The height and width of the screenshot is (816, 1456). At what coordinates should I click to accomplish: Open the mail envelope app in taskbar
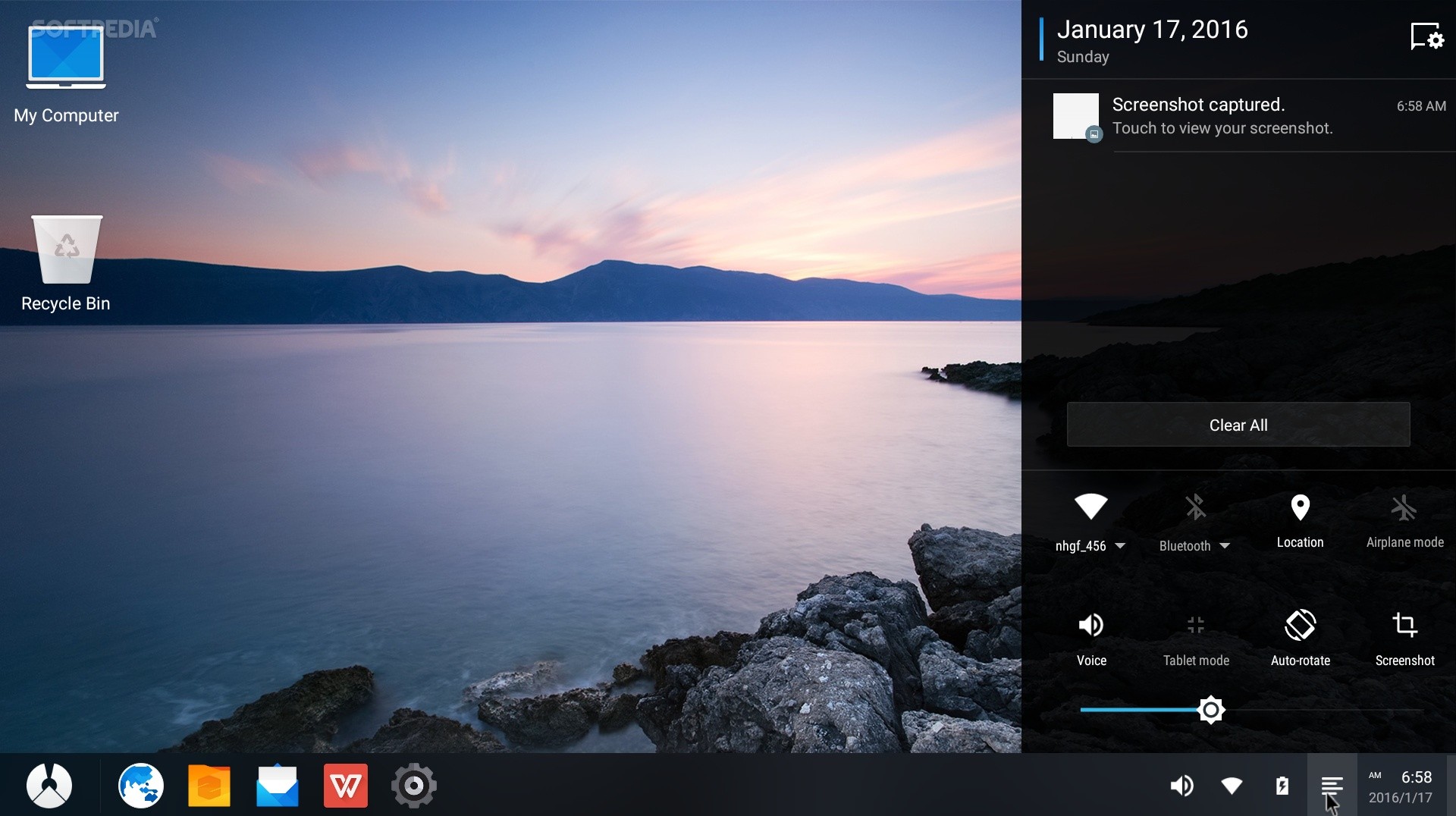coord(278,786)
